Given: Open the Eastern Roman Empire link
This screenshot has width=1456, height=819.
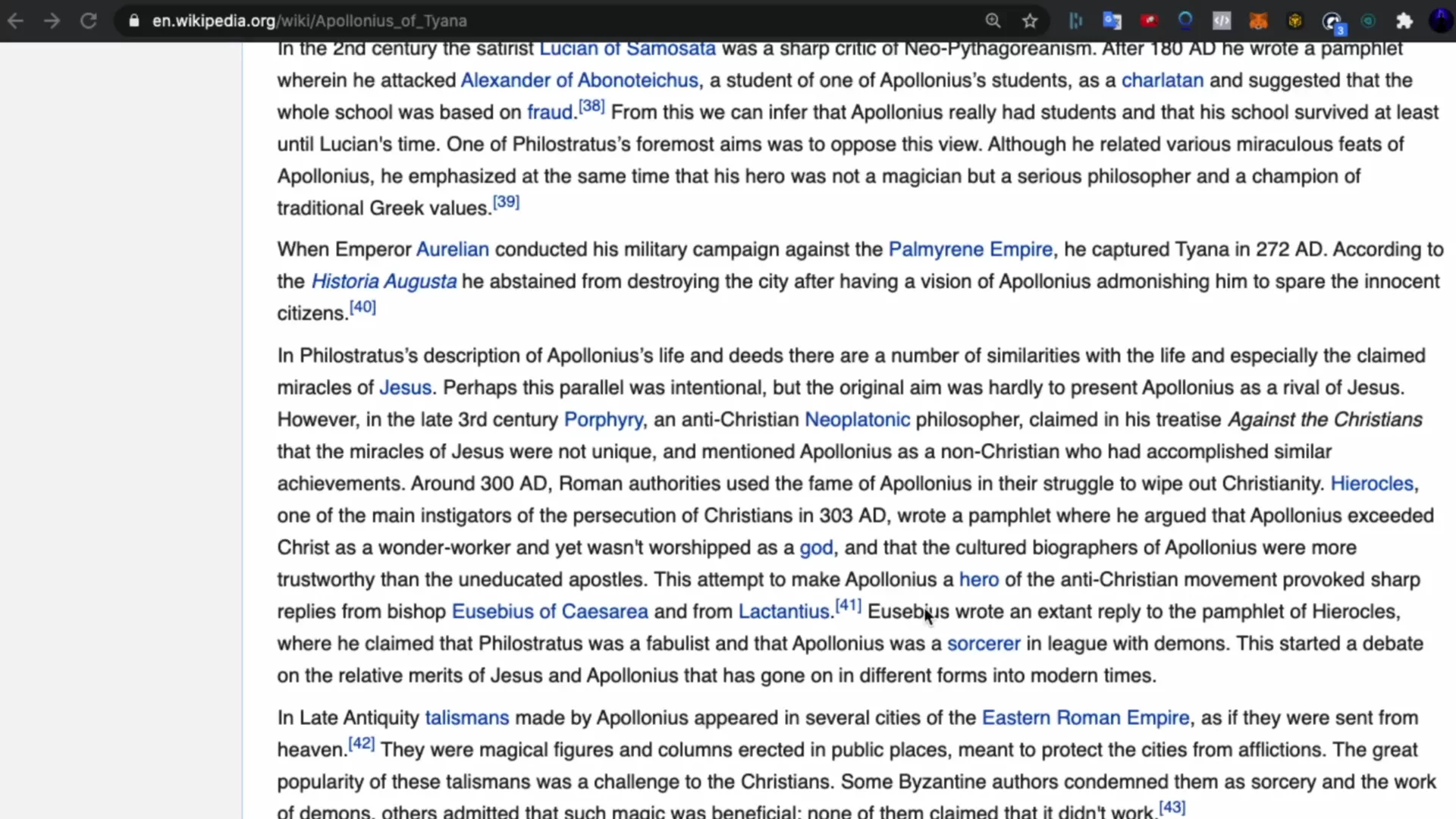Looking at the screenshot, I should 1085,718.
